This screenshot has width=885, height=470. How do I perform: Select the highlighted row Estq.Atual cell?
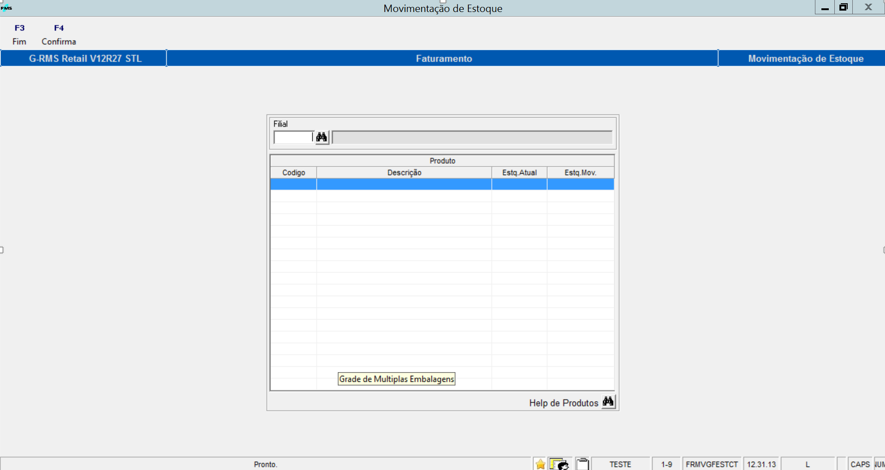pyautogui.click(x=519, y=184)
